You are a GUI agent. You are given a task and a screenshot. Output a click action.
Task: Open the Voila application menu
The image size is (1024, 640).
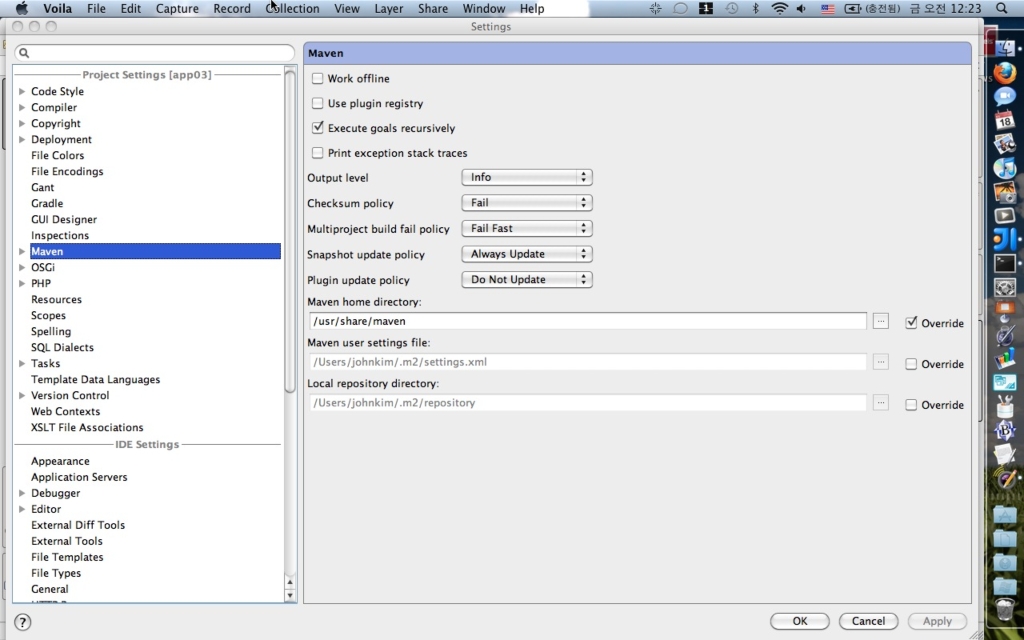point(57,8)
